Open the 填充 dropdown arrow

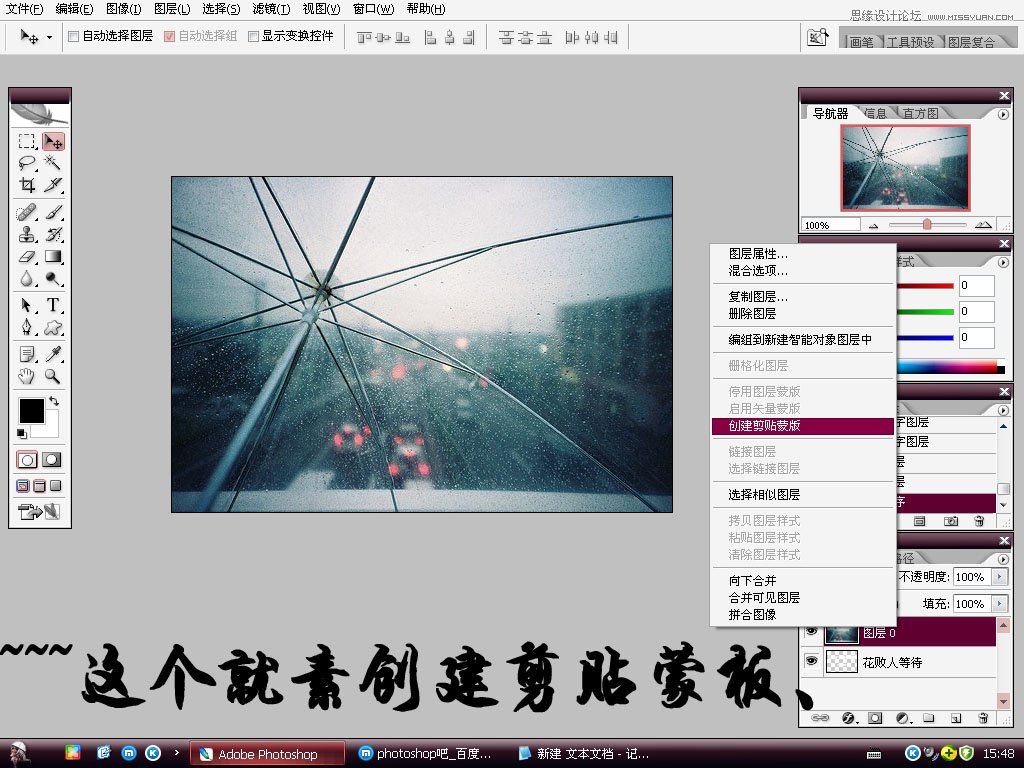pyautogui.click(x=1000, y=603)
